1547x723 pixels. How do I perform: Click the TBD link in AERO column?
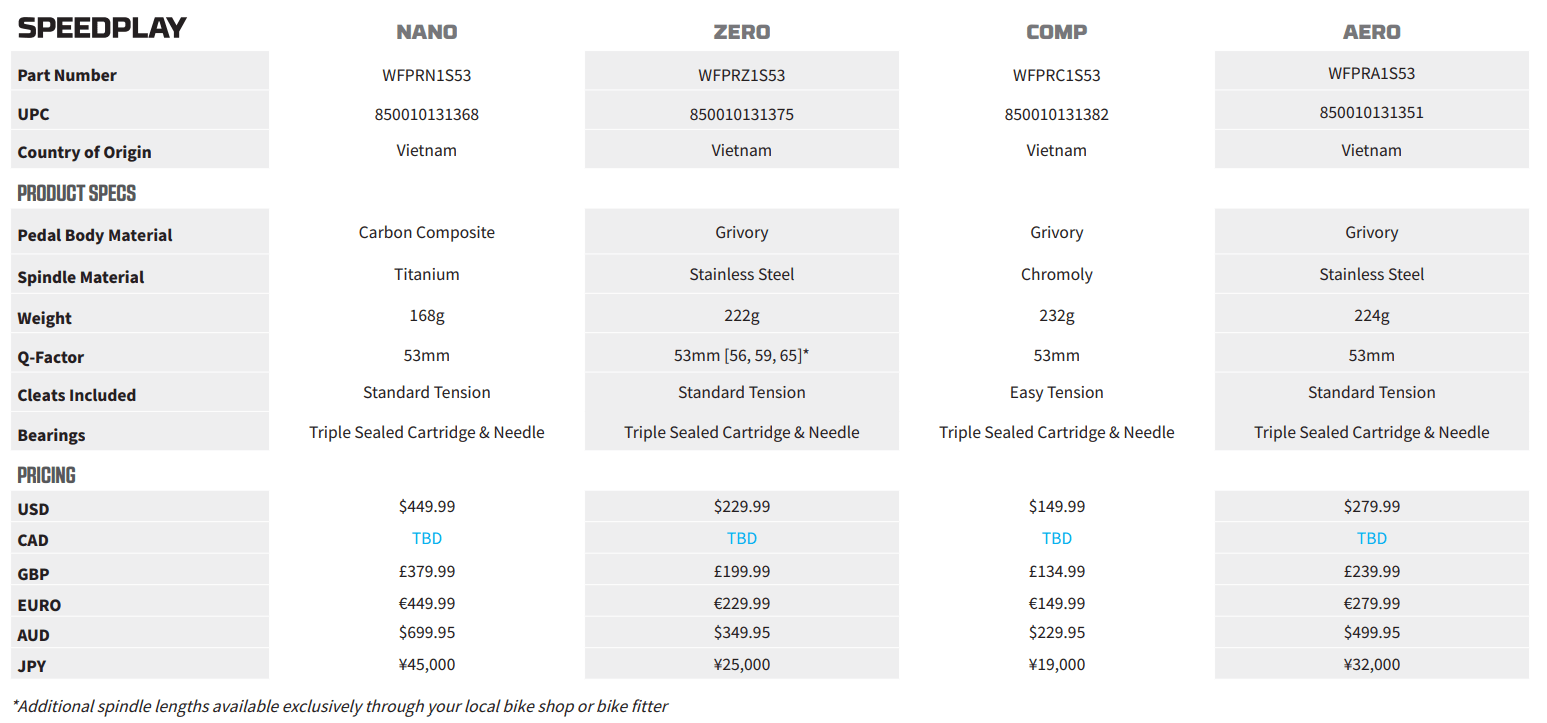point(1372,538)
